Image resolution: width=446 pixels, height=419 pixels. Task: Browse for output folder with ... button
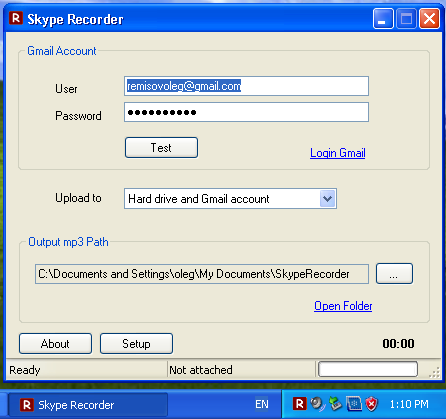point(394,274)
